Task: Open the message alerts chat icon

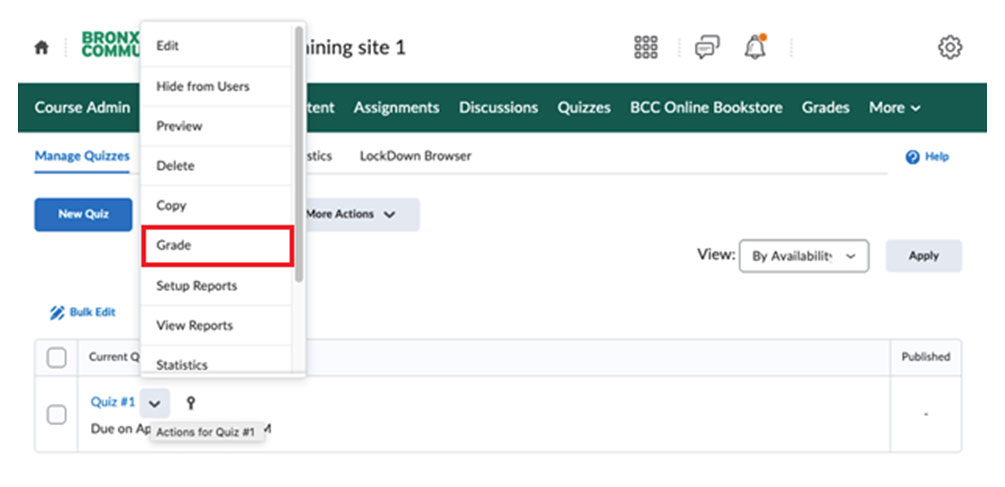Action: click(707, 47)
